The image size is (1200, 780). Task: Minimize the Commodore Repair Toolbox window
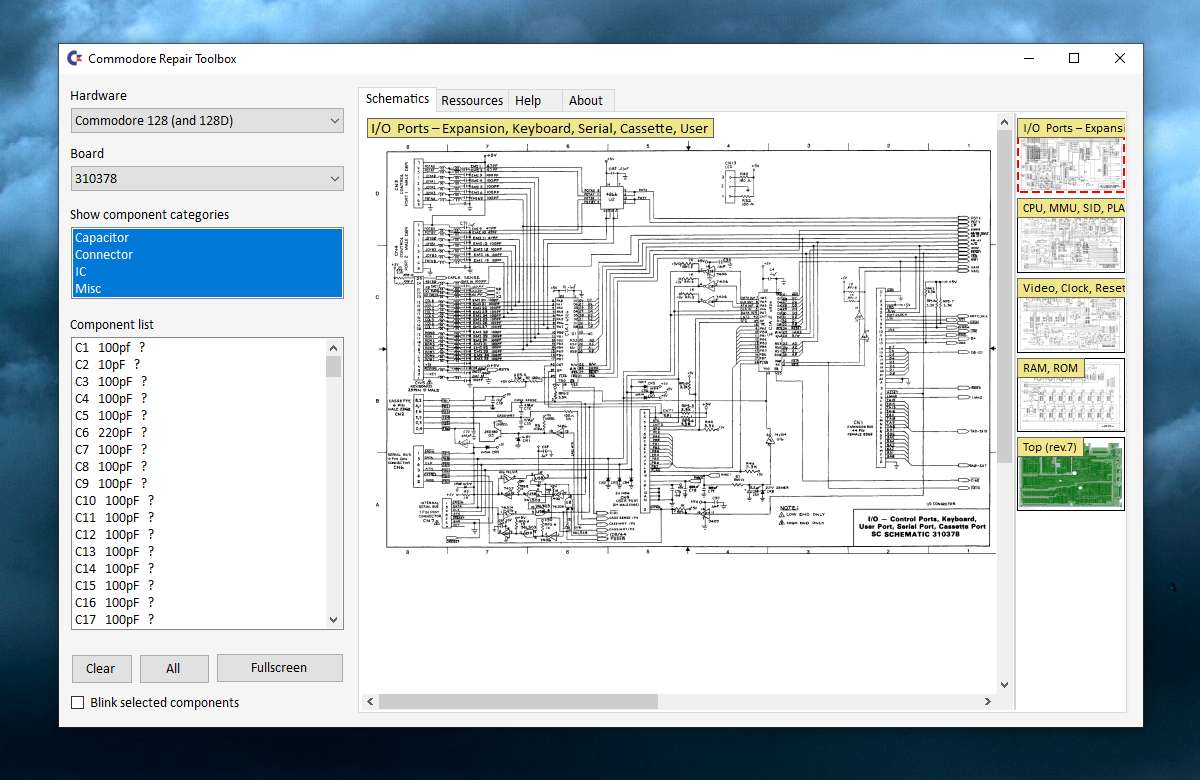[x=1028, y=58]
